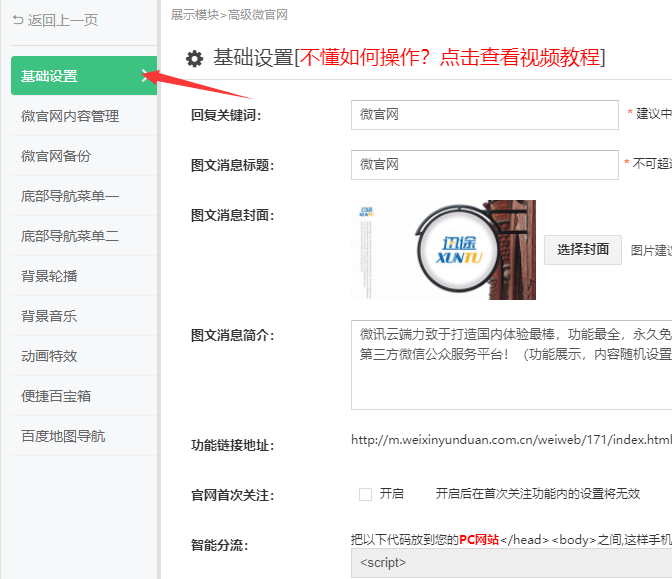The image size is (672, 579).
Task: Click the gear icon beside 基础设置 heading
Action: click(x=194, y=58)
